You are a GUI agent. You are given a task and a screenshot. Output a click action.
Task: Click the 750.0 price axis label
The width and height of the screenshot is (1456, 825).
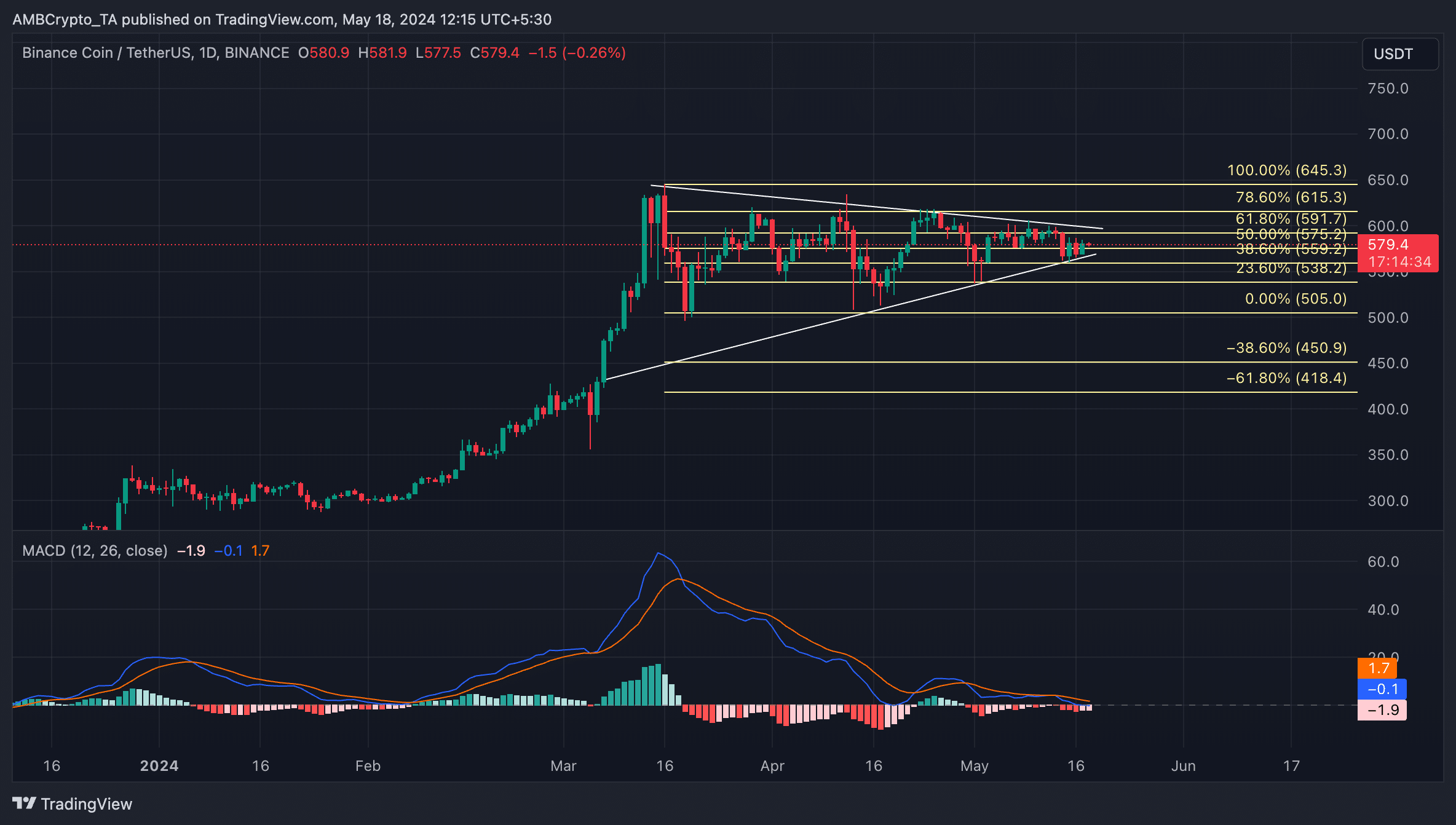[x=1388, y=89]
